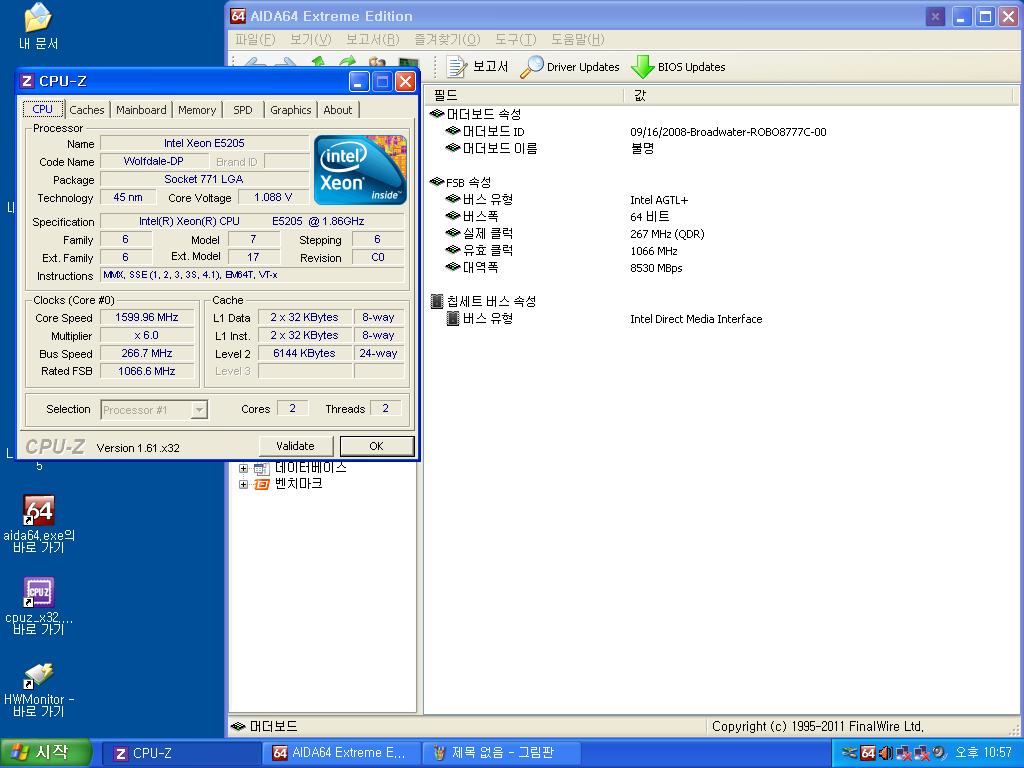The image size is (1024, 768).
Task: Expand the 데이터베이스 tree node
Action: click(244, 468)
